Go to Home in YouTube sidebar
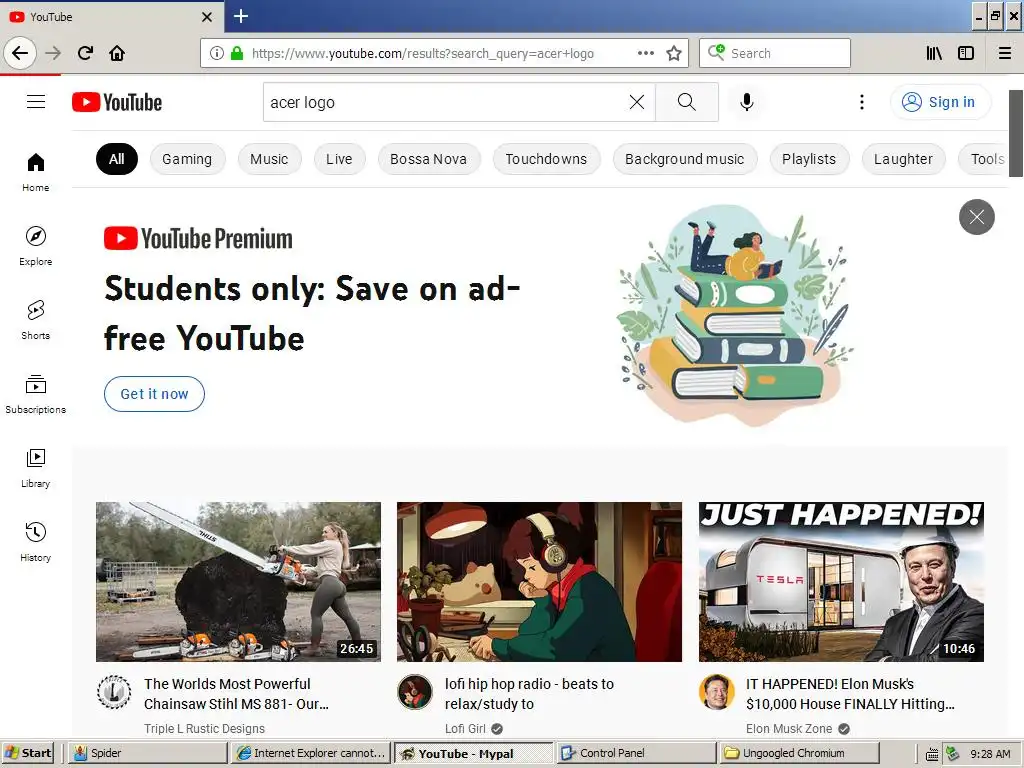The width and height of the screenshot is (1024, 768). pyautogui.click(x=36, y=172)
